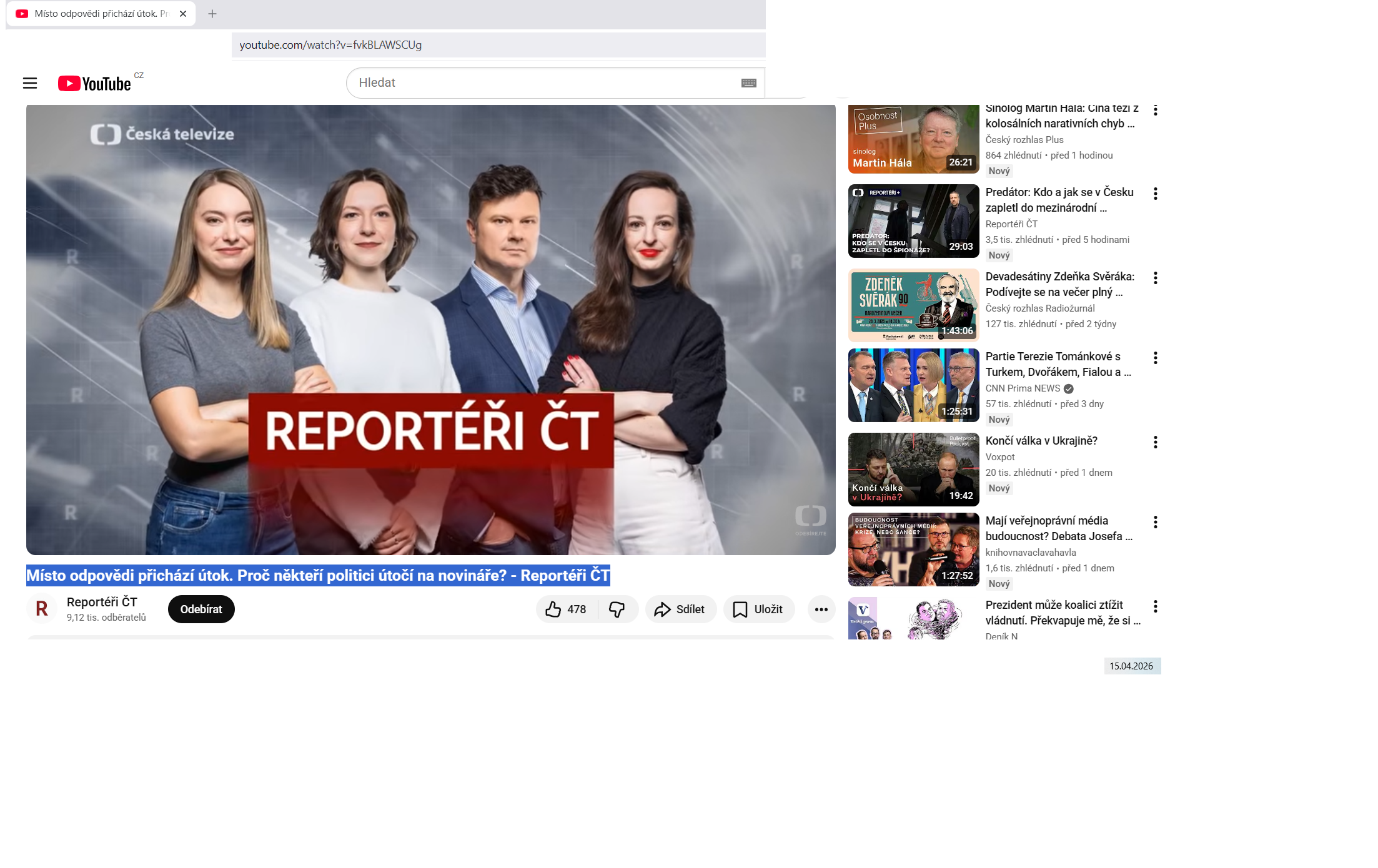
Task: Dislike the video with thumbs down
Action: point(617,609)
